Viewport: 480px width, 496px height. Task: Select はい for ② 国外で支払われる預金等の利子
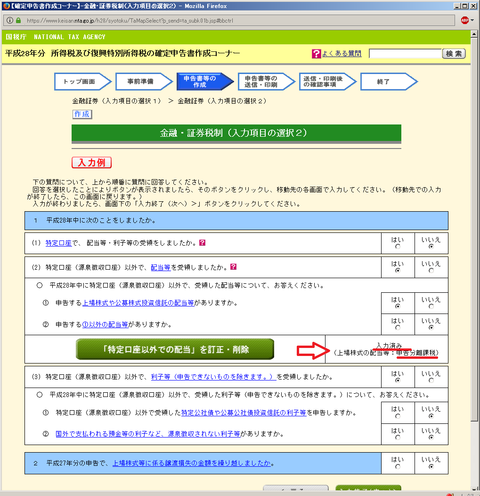click(397, 437)
